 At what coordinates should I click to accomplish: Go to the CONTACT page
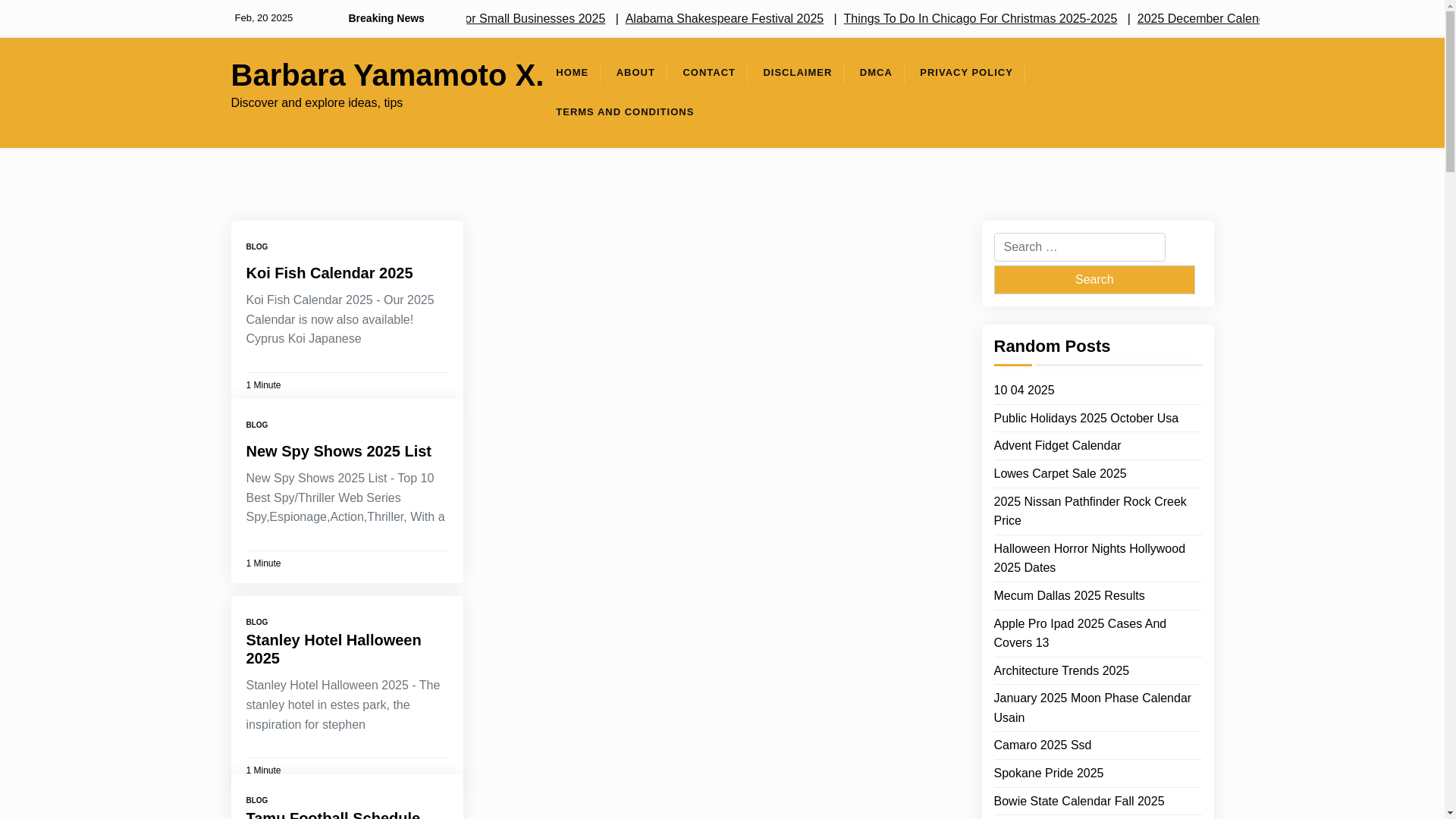[709, 73]
